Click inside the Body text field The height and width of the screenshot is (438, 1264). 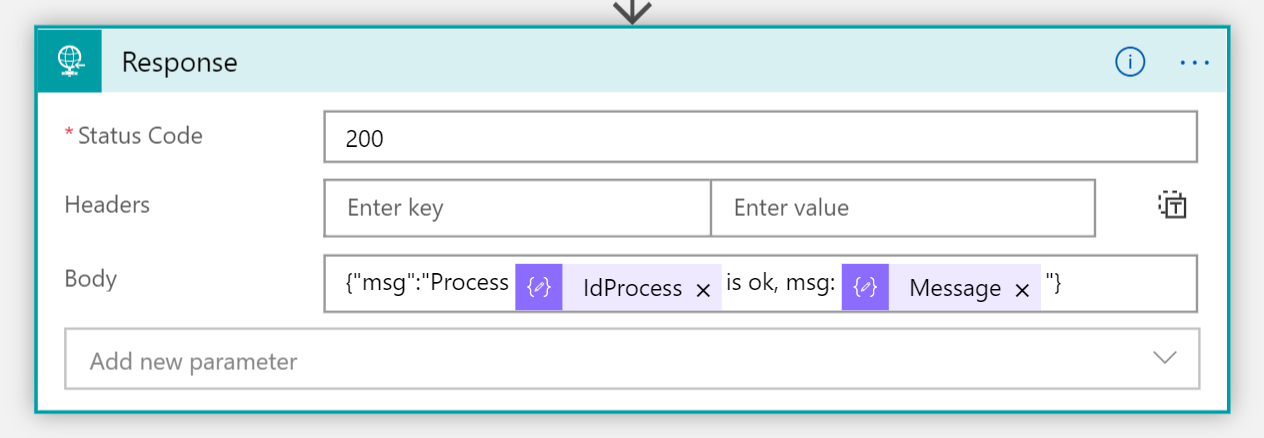coord(1120,285)
